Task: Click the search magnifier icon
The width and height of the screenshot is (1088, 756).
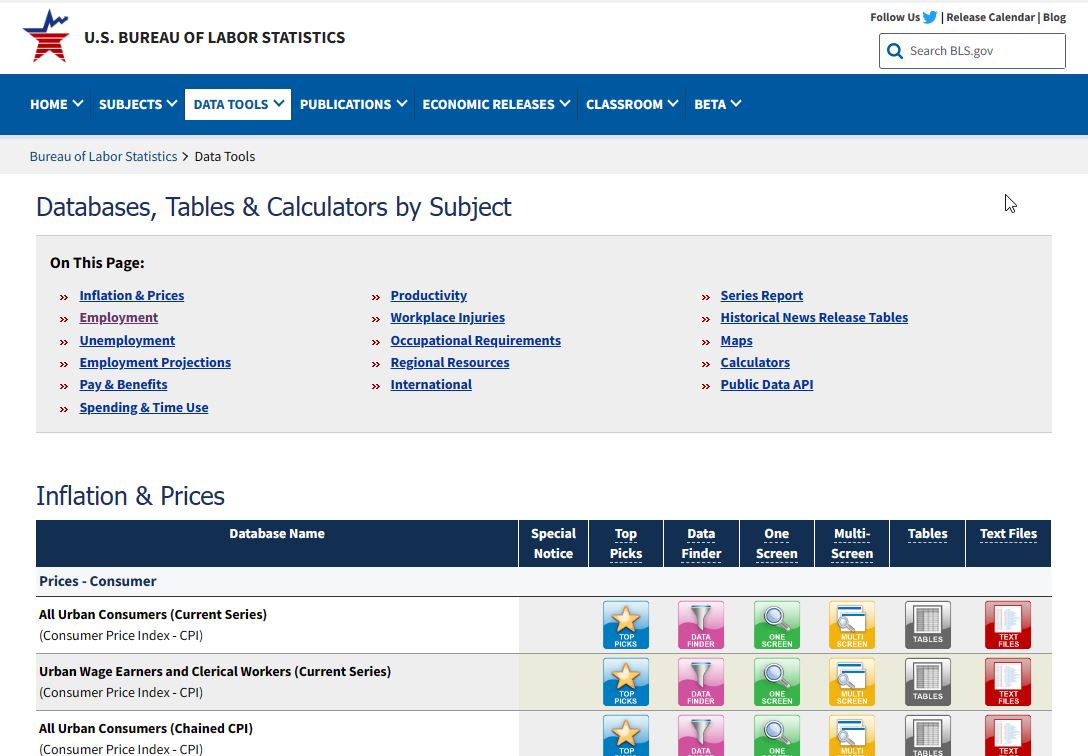Action: (895, 51)
